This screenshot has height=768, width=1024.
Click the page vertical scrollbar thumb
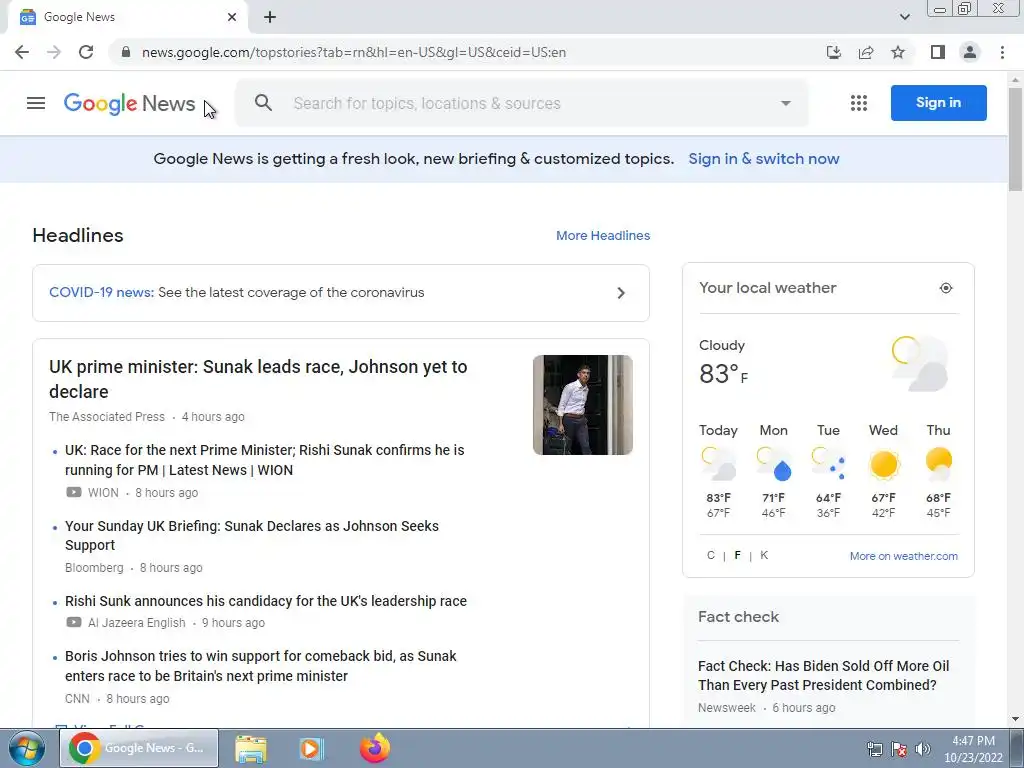click(x=1015, y=138)
